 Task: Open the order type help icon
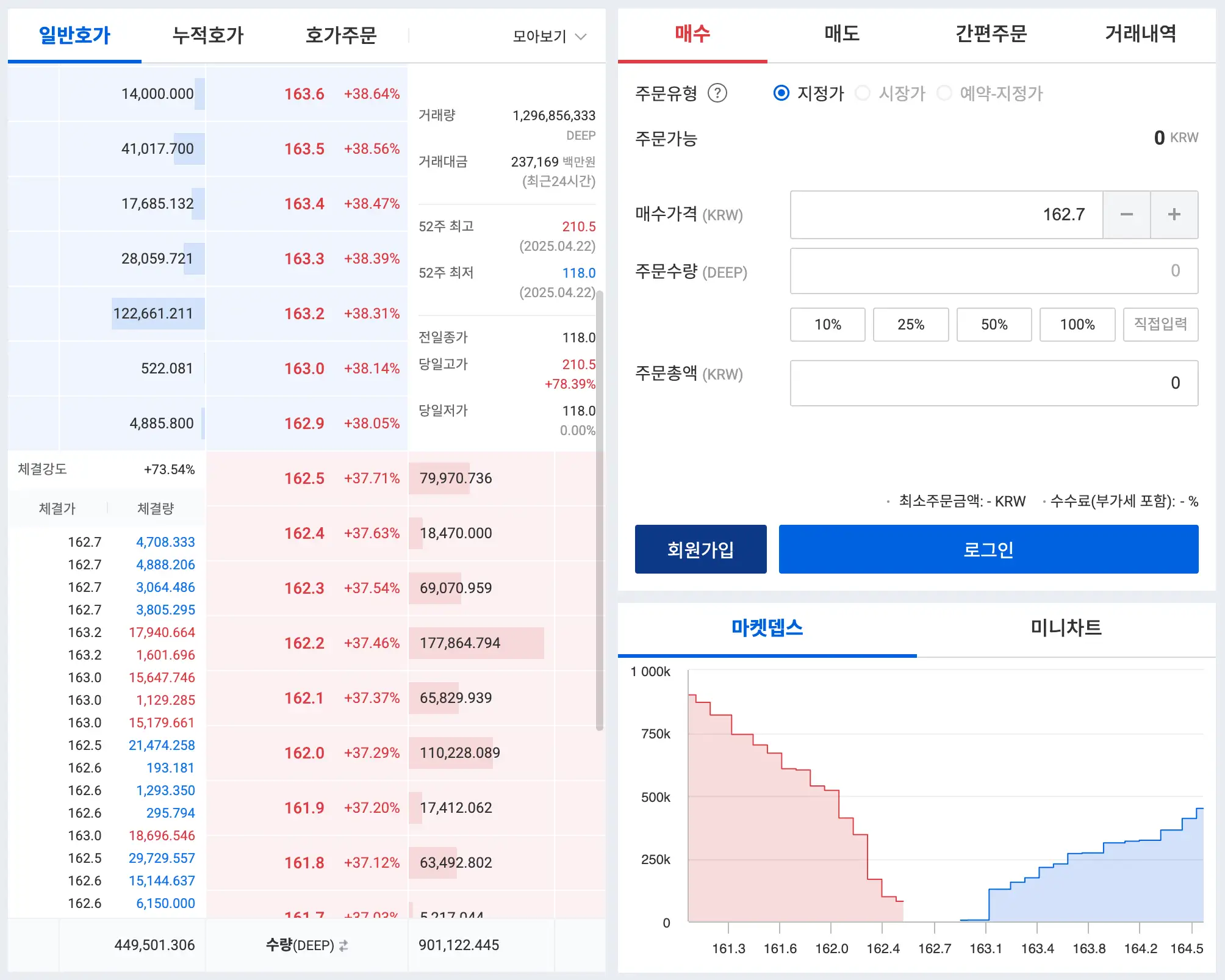coord(719,93)
